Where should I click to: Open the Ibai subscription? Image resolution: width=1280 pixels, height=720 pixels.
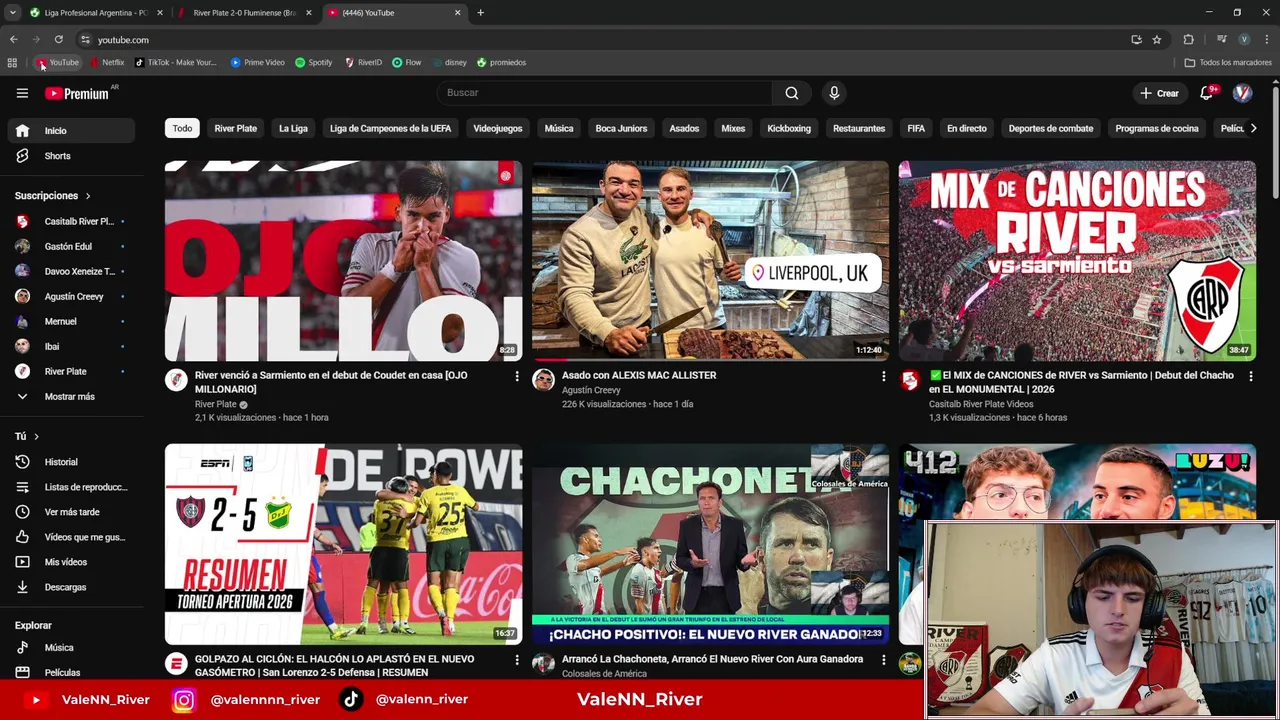coord(72,346)
